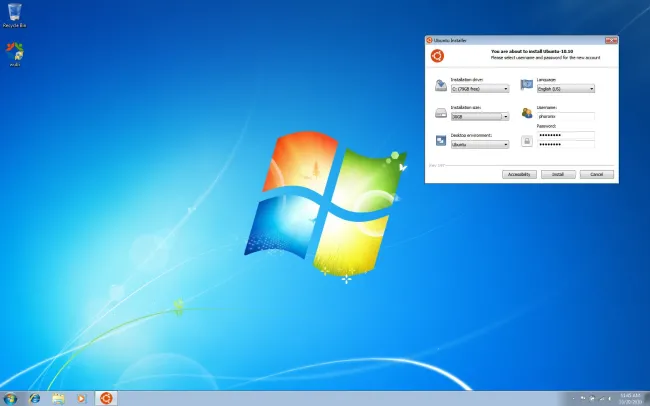Click the username users icon
The height and width of the screenshot is (406, 650).
pyautogui.click(x=526, y=112)
